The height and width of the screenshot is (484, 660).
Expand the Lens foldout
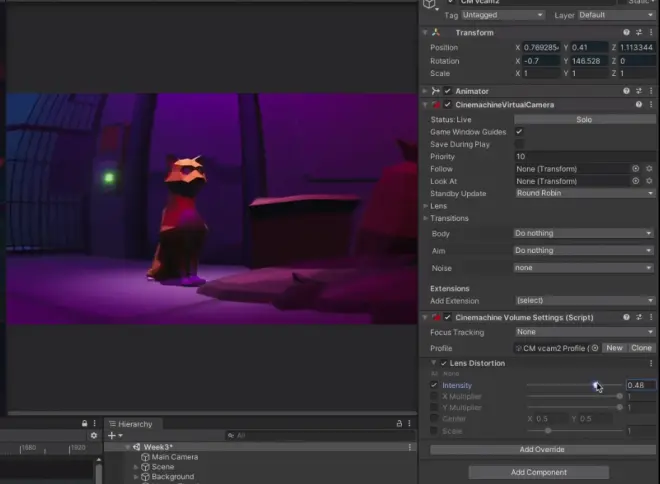(426, 206)
